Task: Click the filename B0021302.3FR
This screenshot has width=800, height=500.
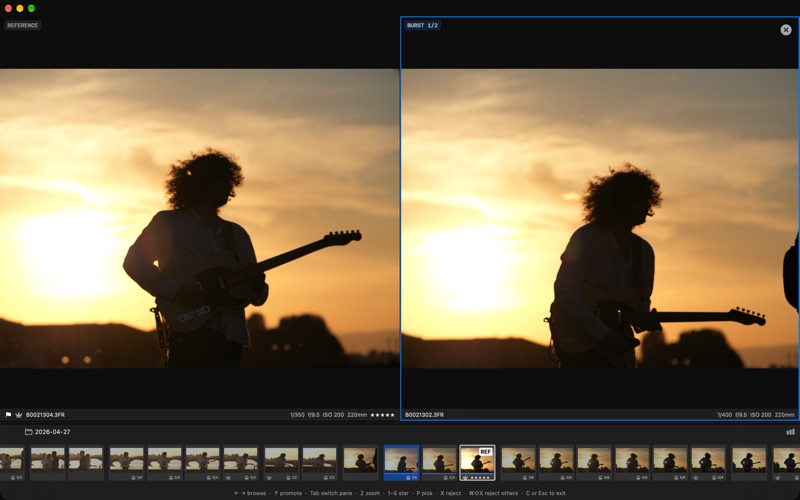Action: [x=424, y=415]
